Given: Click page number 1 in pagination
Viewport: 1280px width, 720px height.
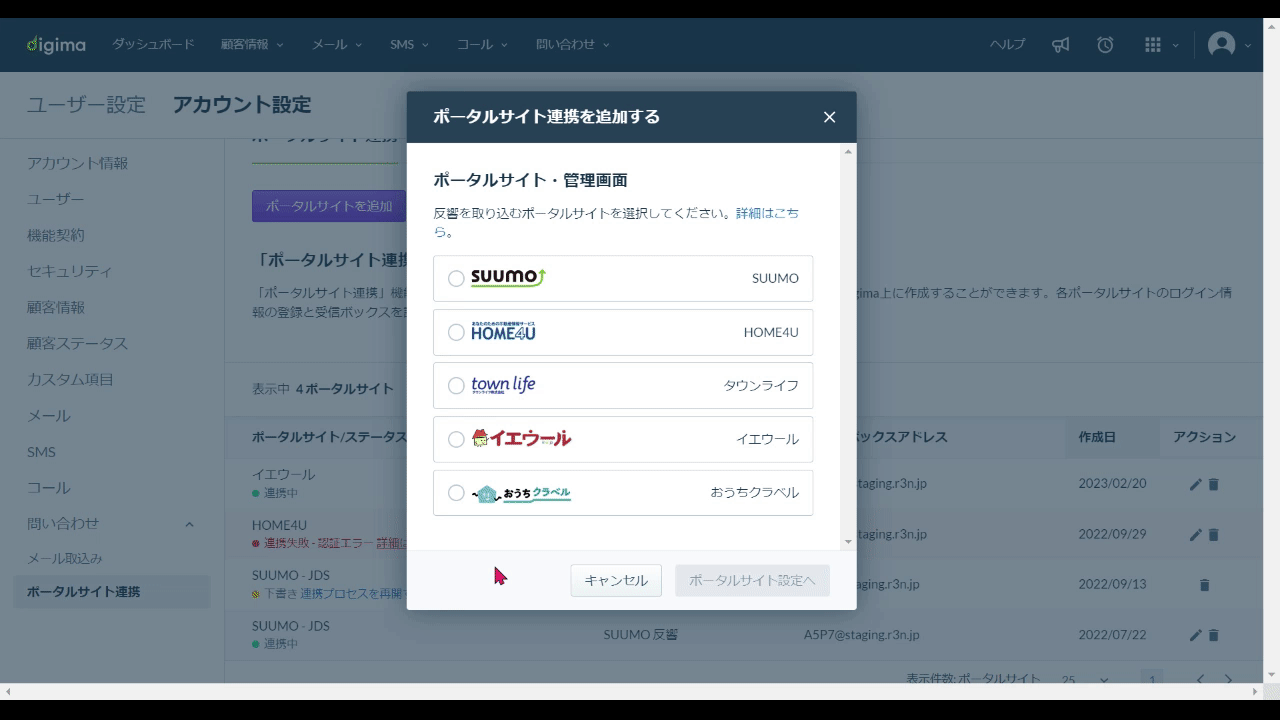Looking at the screenshot, I should point(1152,680).
